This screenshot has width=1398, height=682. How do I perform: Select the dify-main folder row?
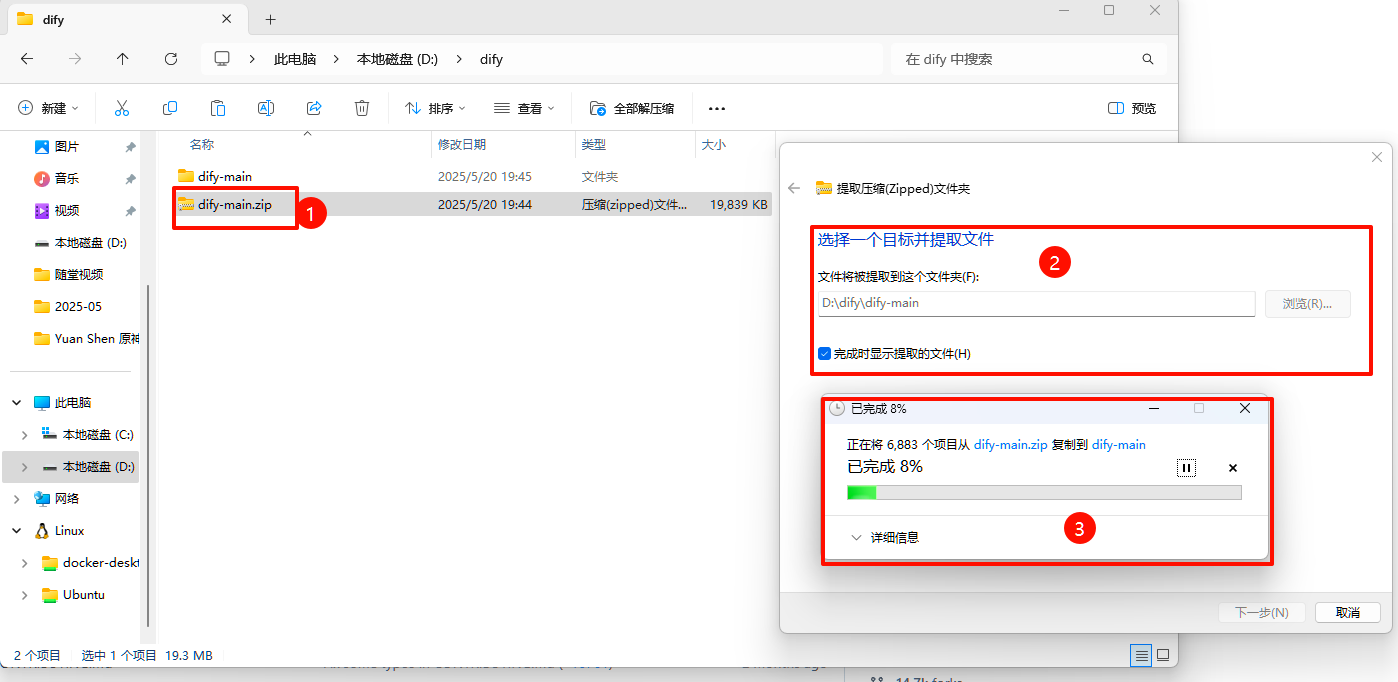pyautogui.click(x=472, y=176)
